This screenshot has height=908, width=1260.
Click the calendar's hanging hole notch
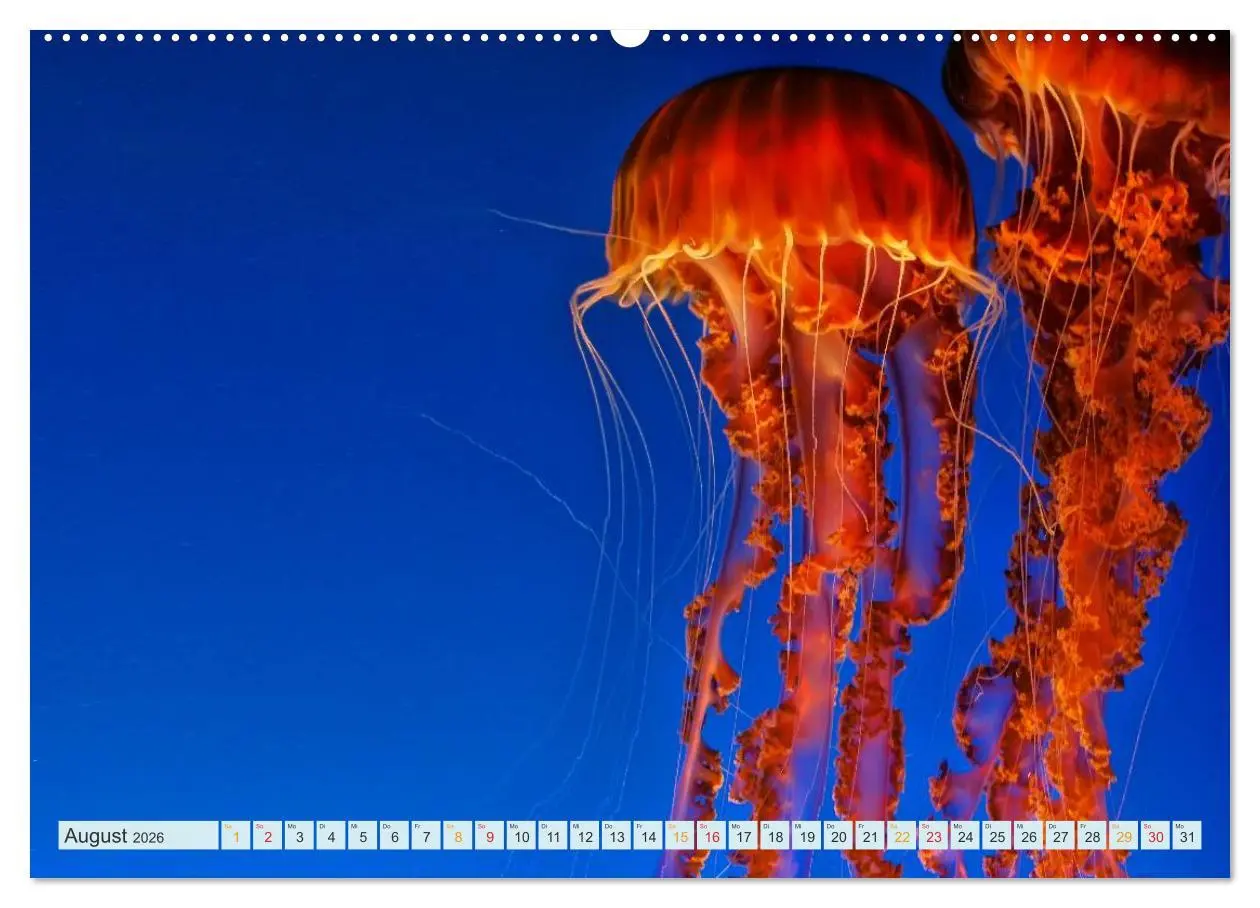630,37
